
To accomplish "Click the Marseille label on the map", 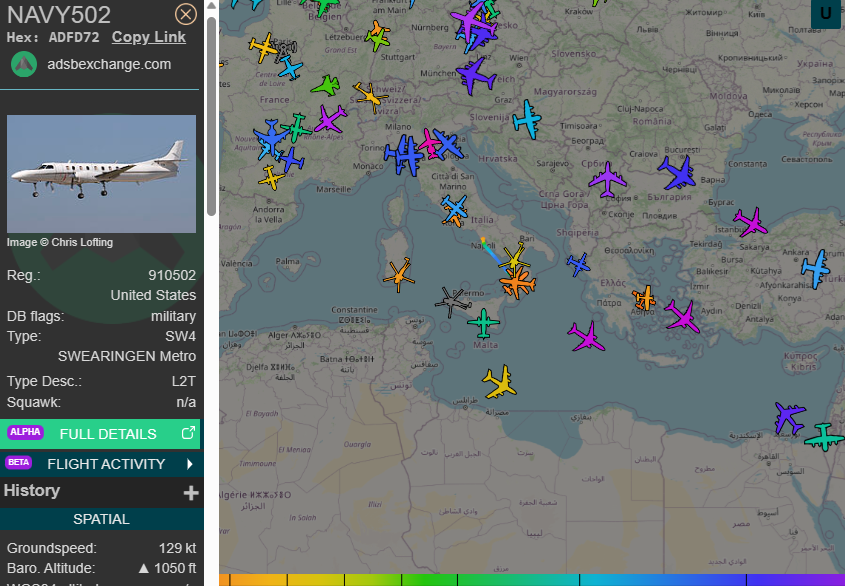I will pos(334,189).
